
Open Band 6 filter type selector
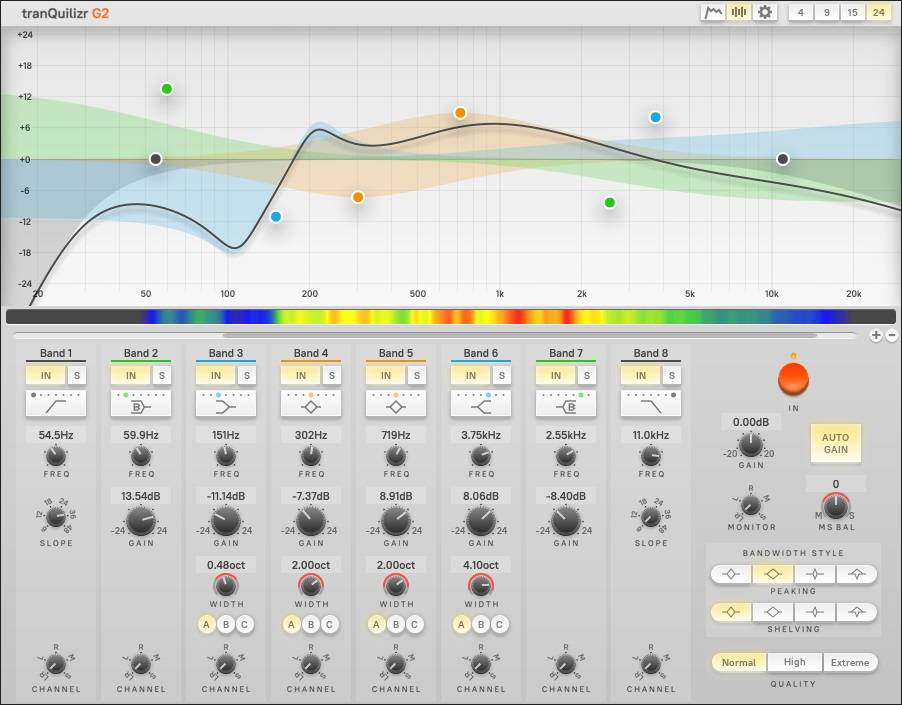coord(481,404)
